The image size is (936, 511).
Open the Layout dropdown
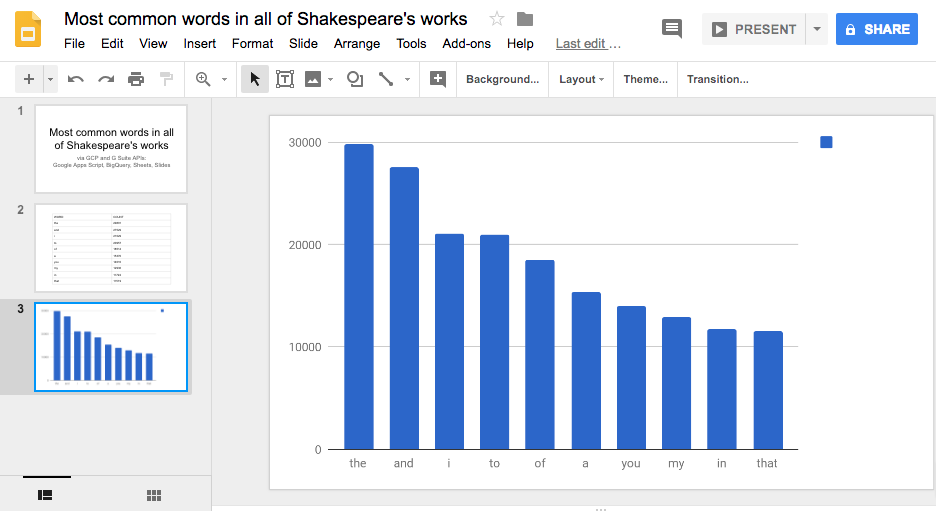581,79
